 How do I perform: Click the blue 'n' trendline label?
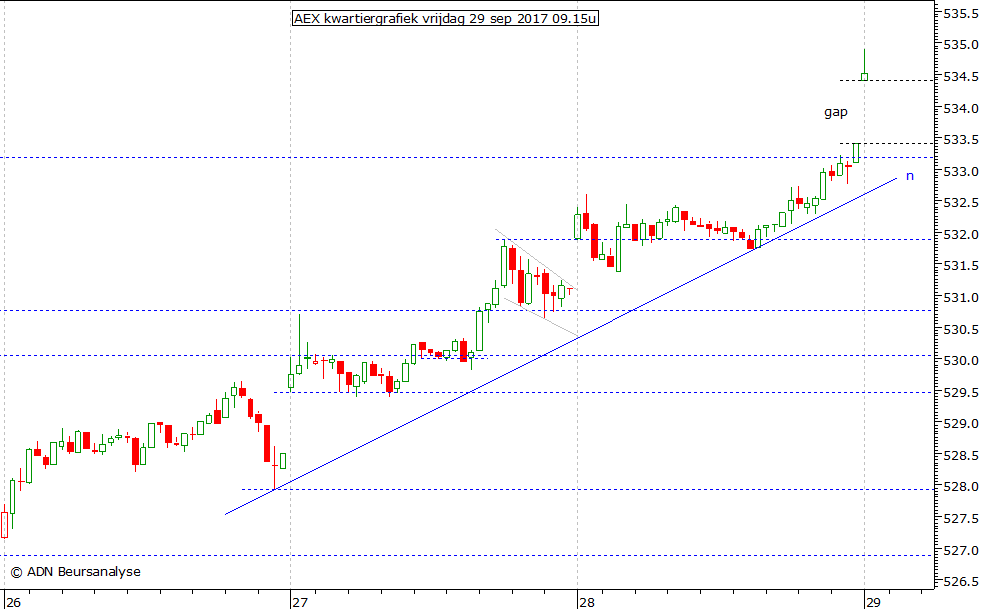[910, 176]
